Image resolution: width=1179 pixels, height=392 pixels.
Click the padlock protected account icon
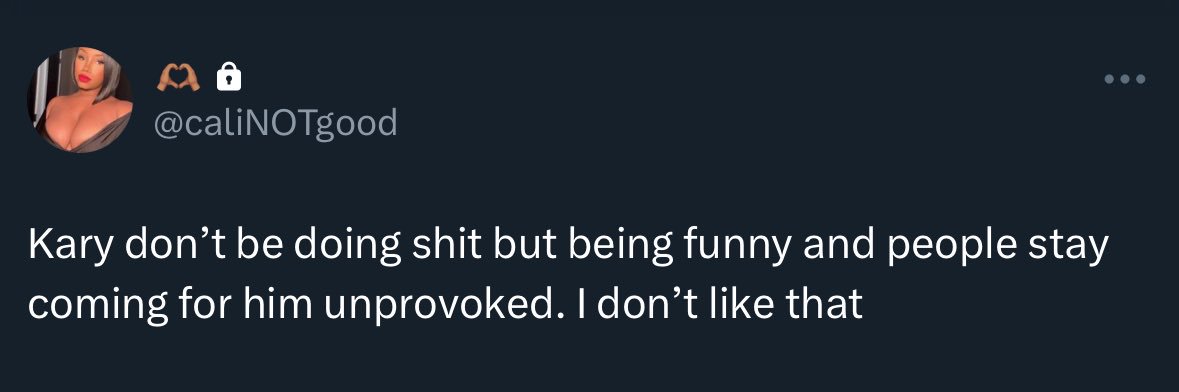click(x=229, y=77)
